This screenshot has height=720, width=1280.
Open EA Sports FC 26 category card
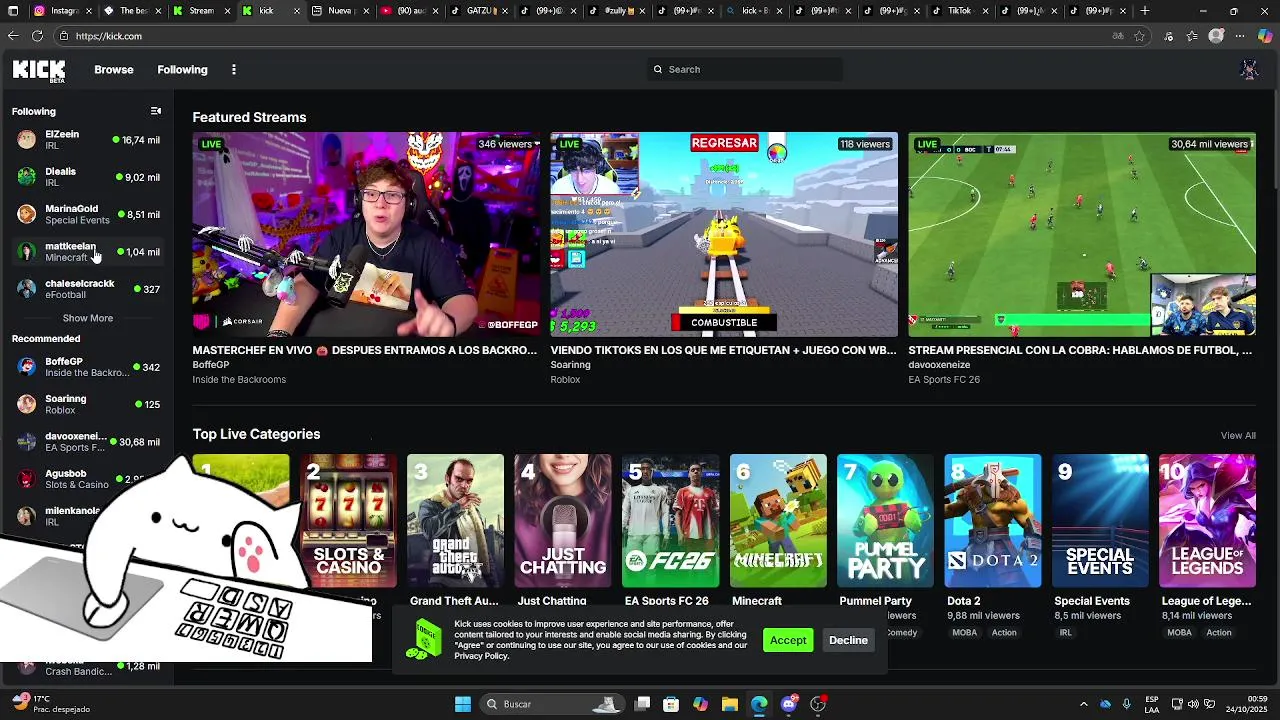pyautogui.click(x=670, y=521)
